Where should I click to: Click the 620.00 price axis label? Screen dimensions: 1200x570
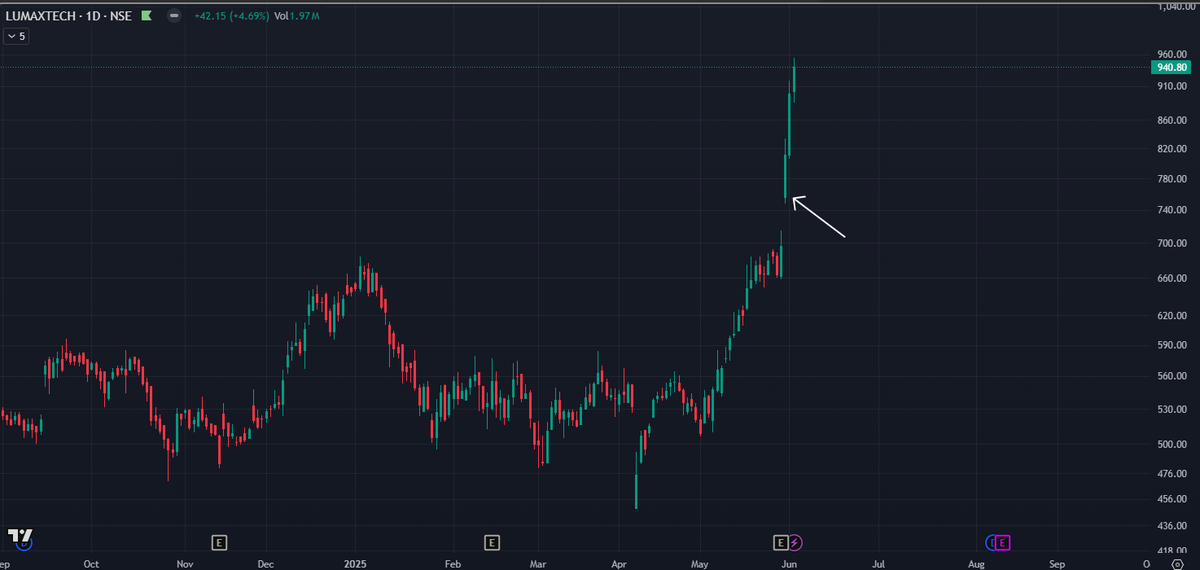[1171, 315]
